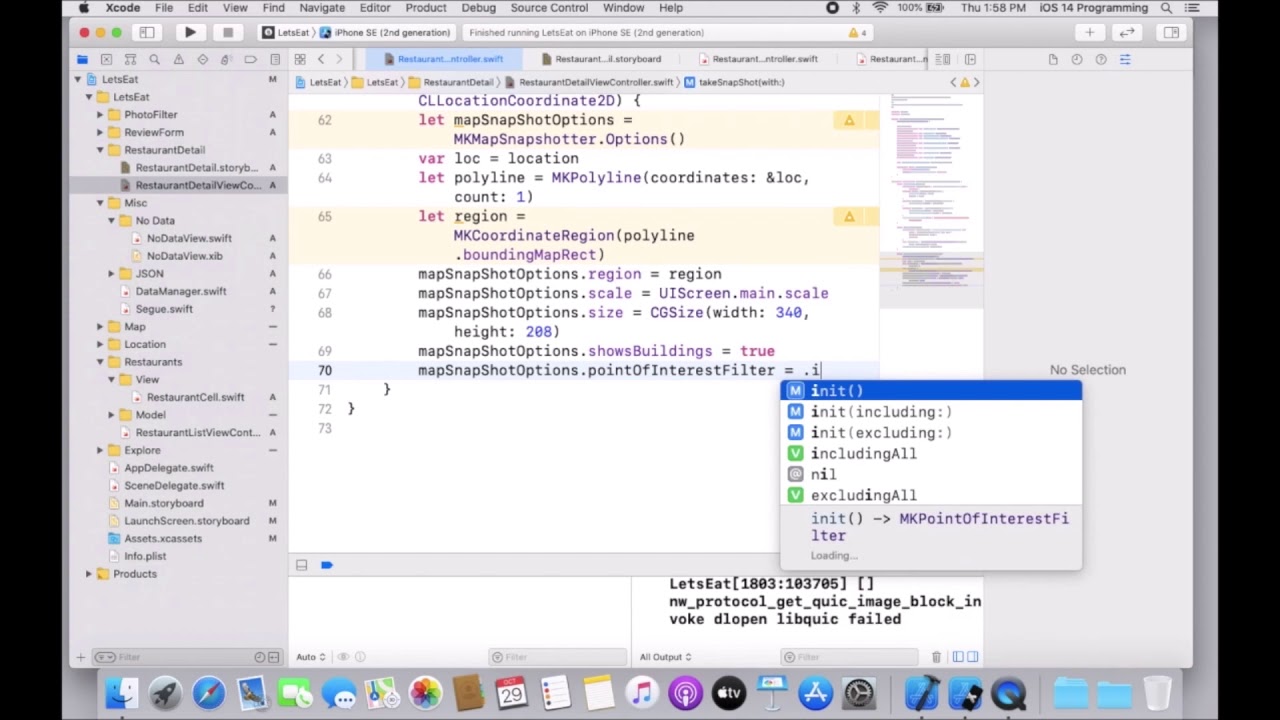This screenshot has height=720, width=1280.
Task: Pick excludingAll from completion list
Action: pos(930,496)
